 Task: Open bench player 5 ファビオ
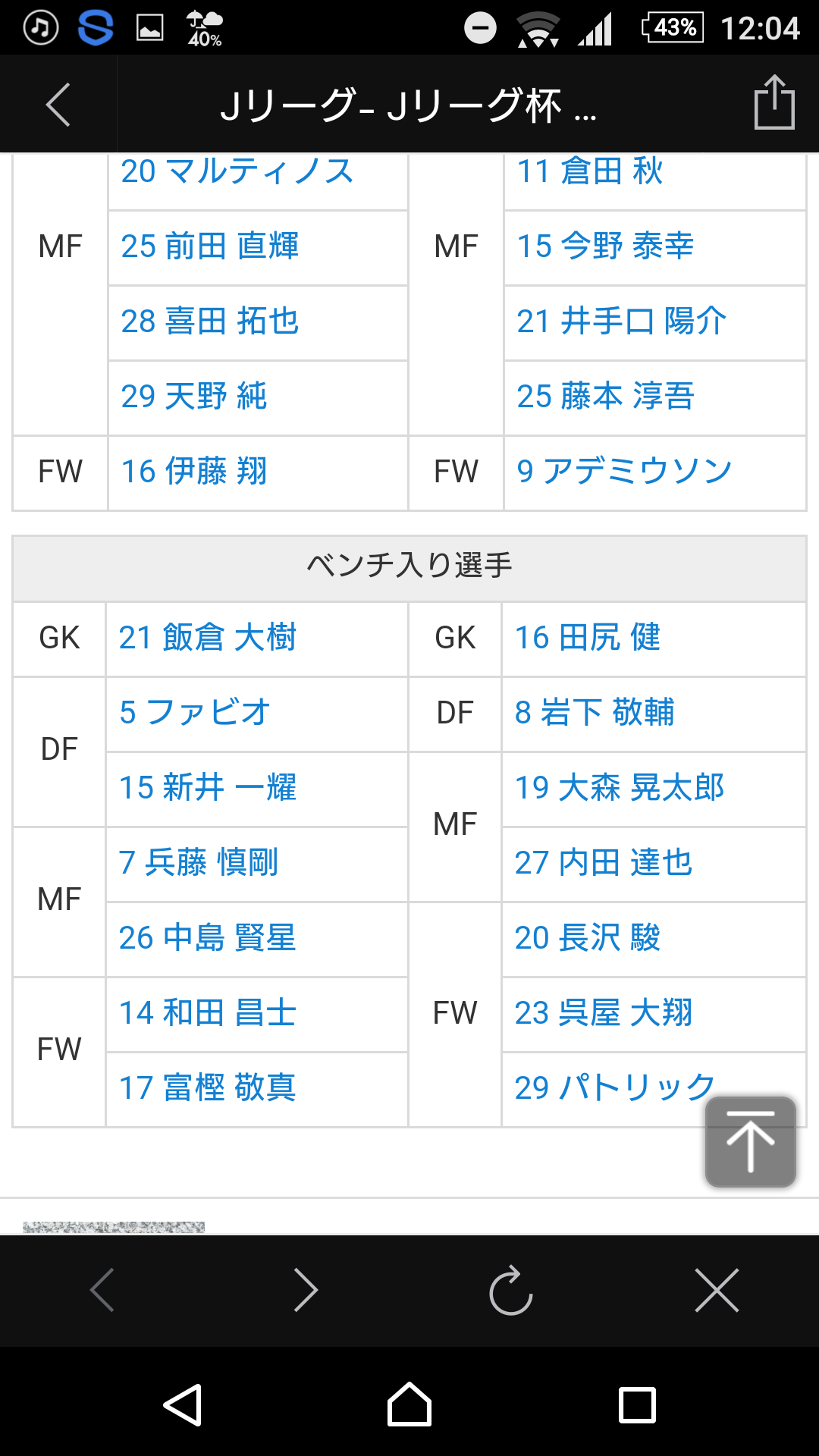coord(194,713)
